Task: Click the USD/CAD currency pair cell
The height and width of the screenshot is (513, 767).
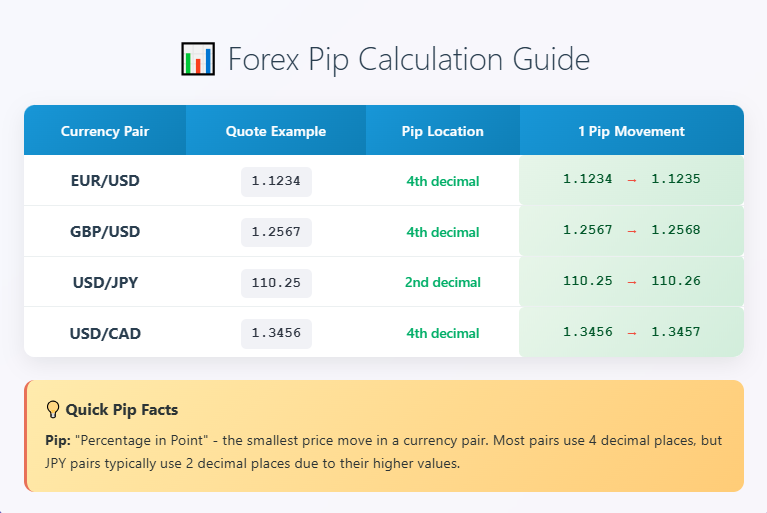Action: point(105,333)
